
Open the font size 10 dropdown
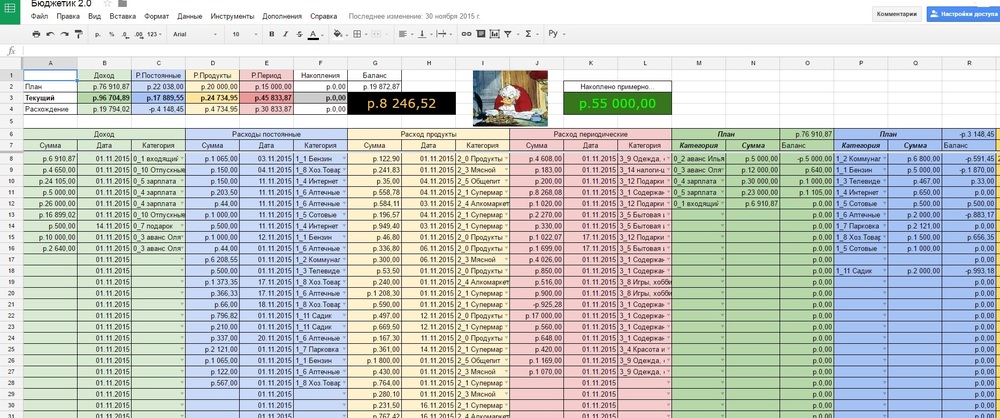point(243,34)
